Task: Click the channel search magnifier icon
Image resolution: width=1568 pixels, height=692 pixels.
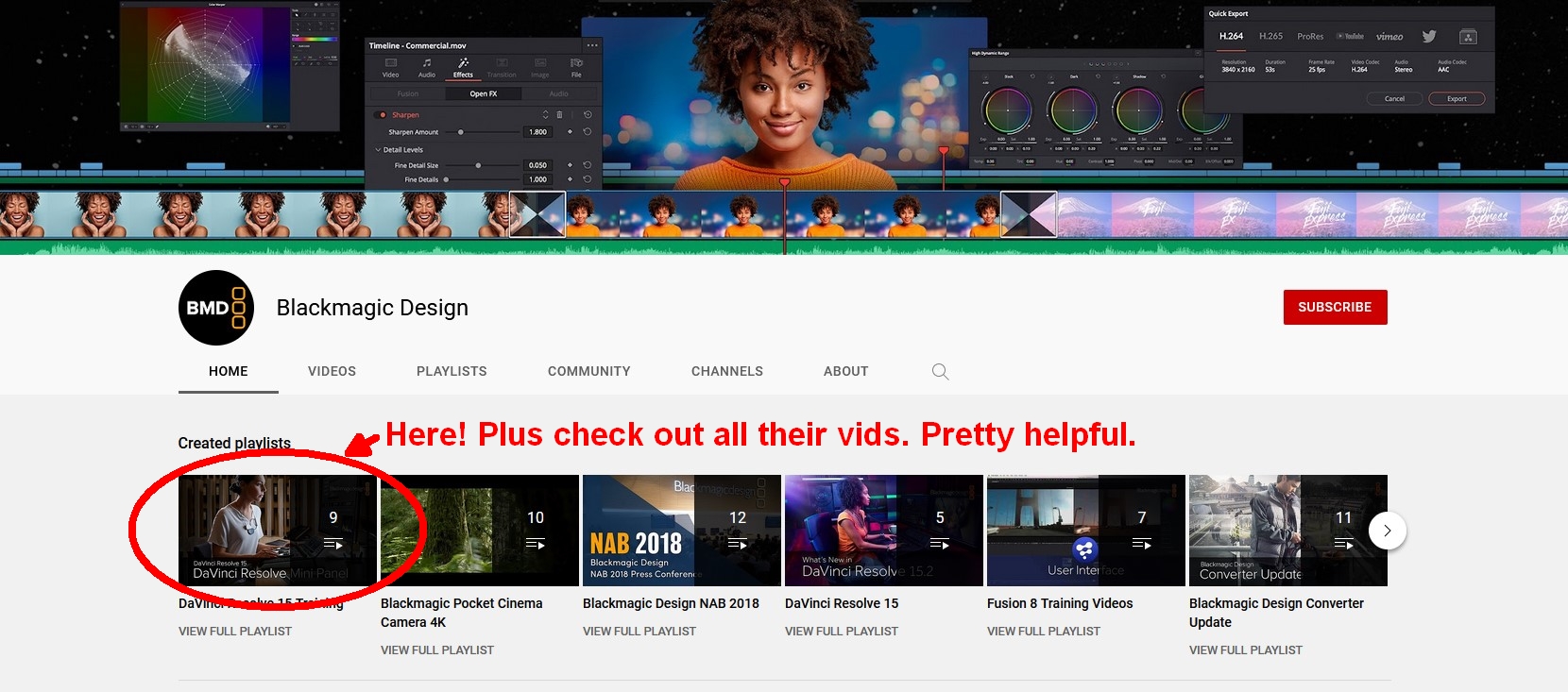Action: click(x=940, y=371)
